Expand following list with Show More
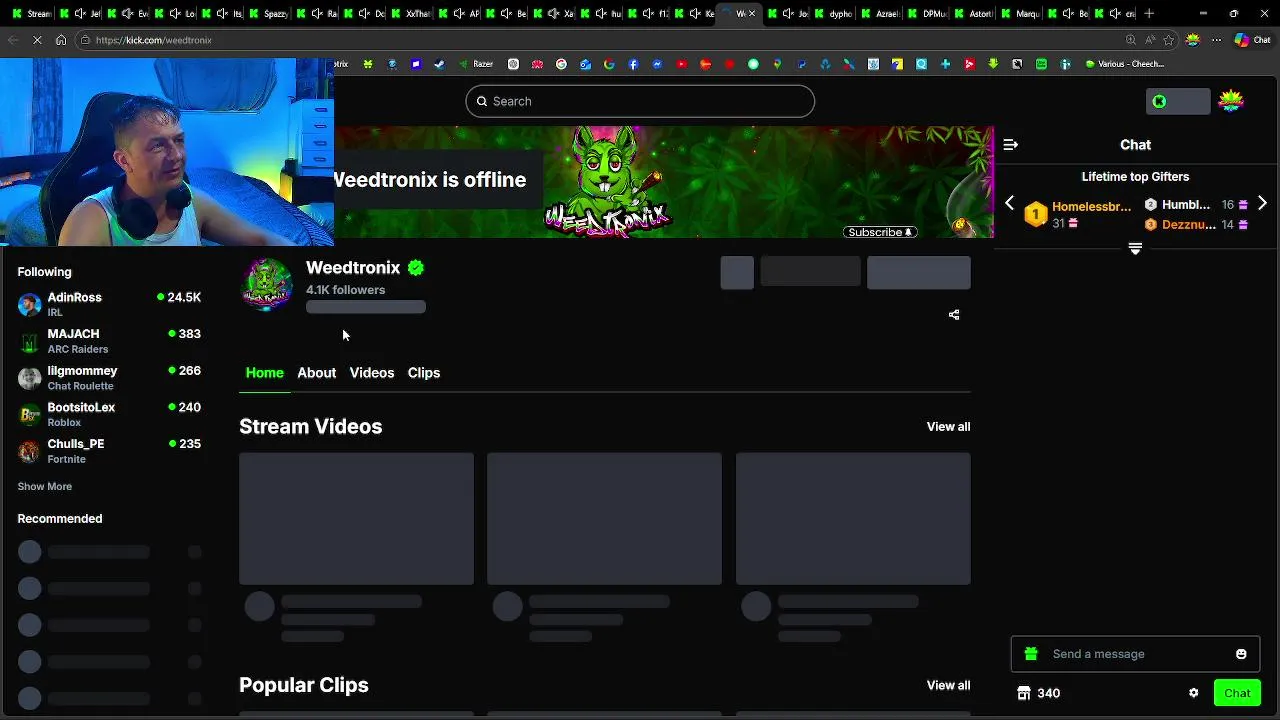 (x=44, y=486)
